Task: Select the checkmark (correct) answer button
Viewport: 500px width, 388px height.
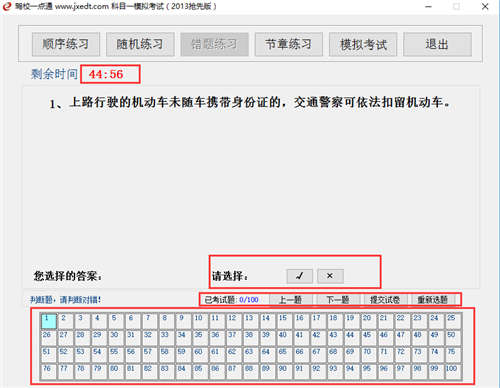Action: point(299,276)
